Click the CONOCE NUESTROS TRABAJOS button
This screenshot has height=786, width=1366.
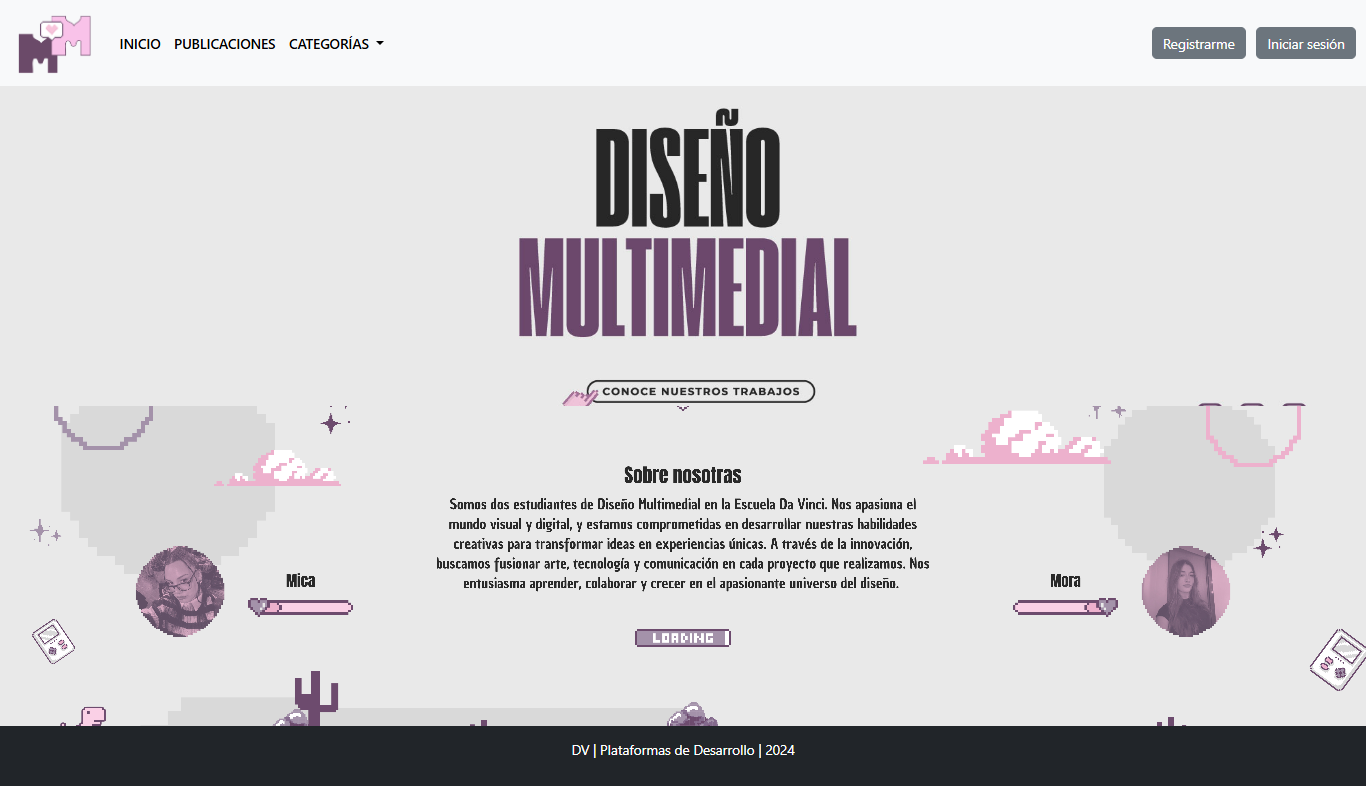(701, 392)
